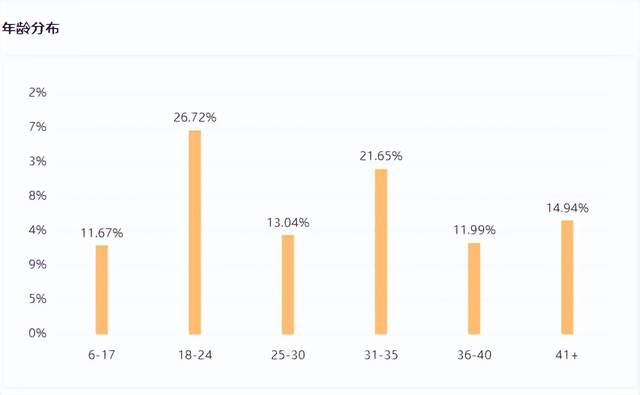
Task: Click the 41+ age group bar
Action: [567, 277]
